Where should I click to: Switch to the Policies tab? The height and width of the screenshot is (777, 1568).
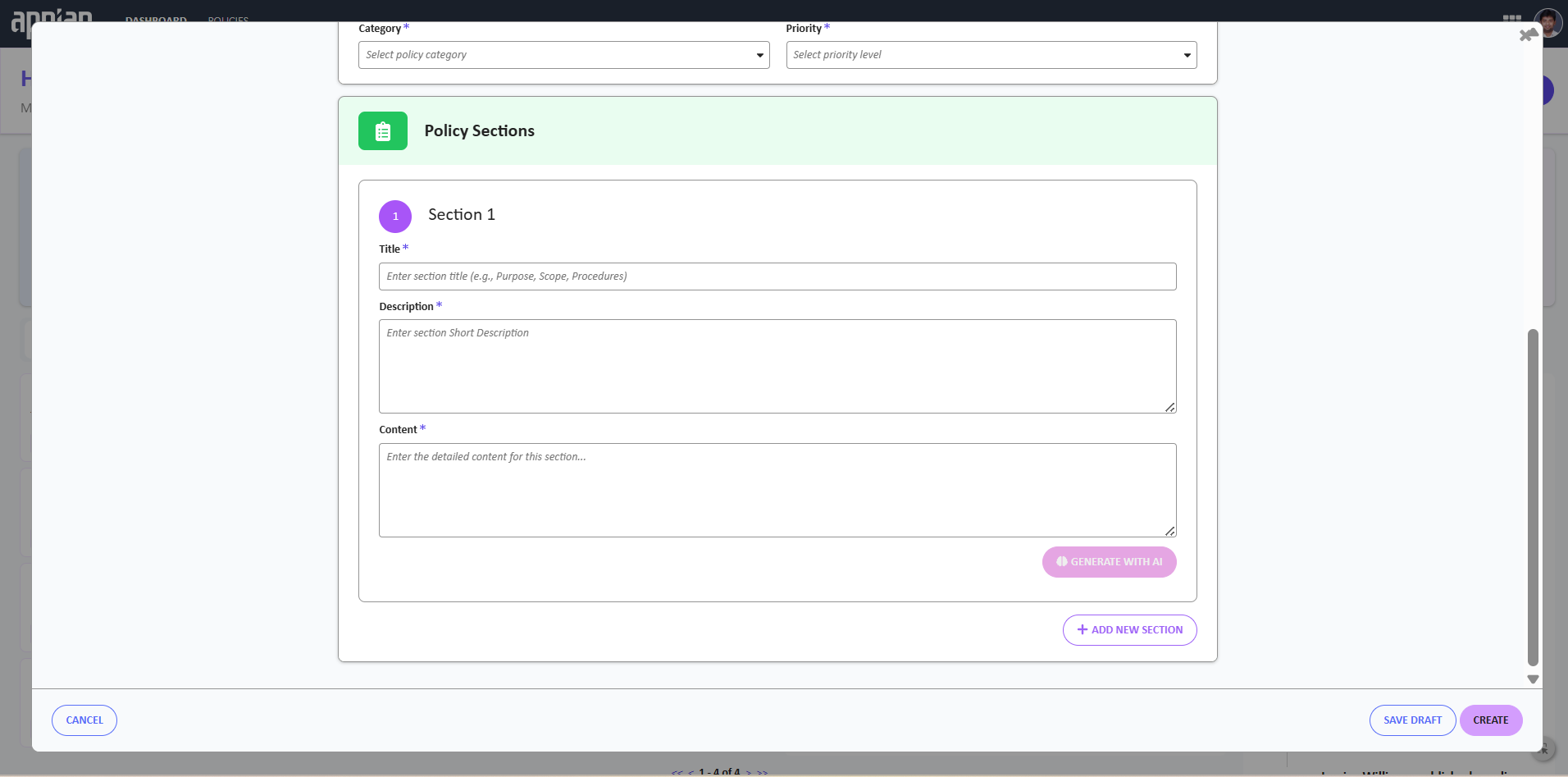pyautogui.click(x=228, y=18)
